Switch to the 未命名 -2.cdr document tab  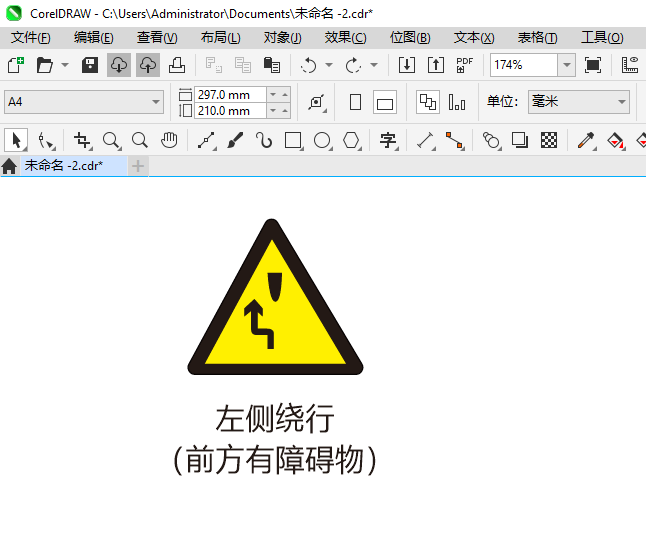pyautogui.click(x=74, y=166)
